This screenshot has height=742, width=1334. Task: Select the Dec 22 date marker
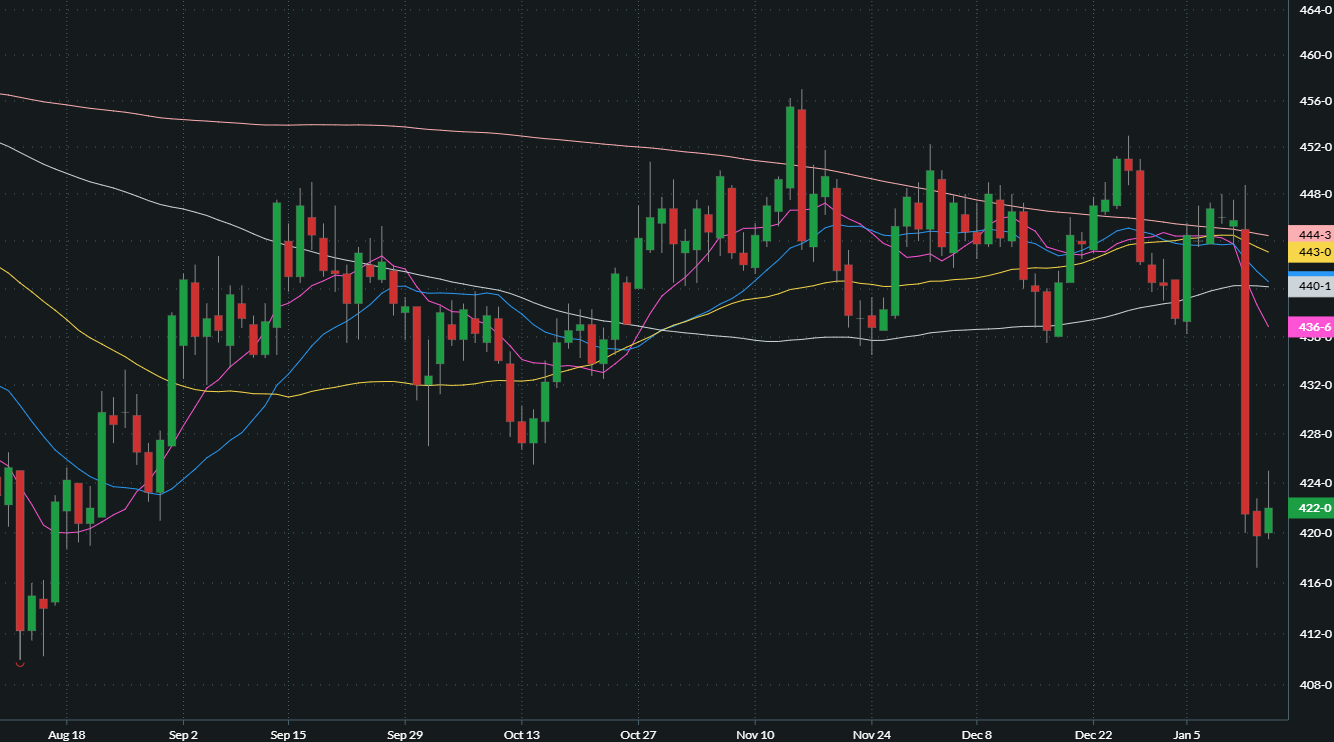tap(1093, 734)
